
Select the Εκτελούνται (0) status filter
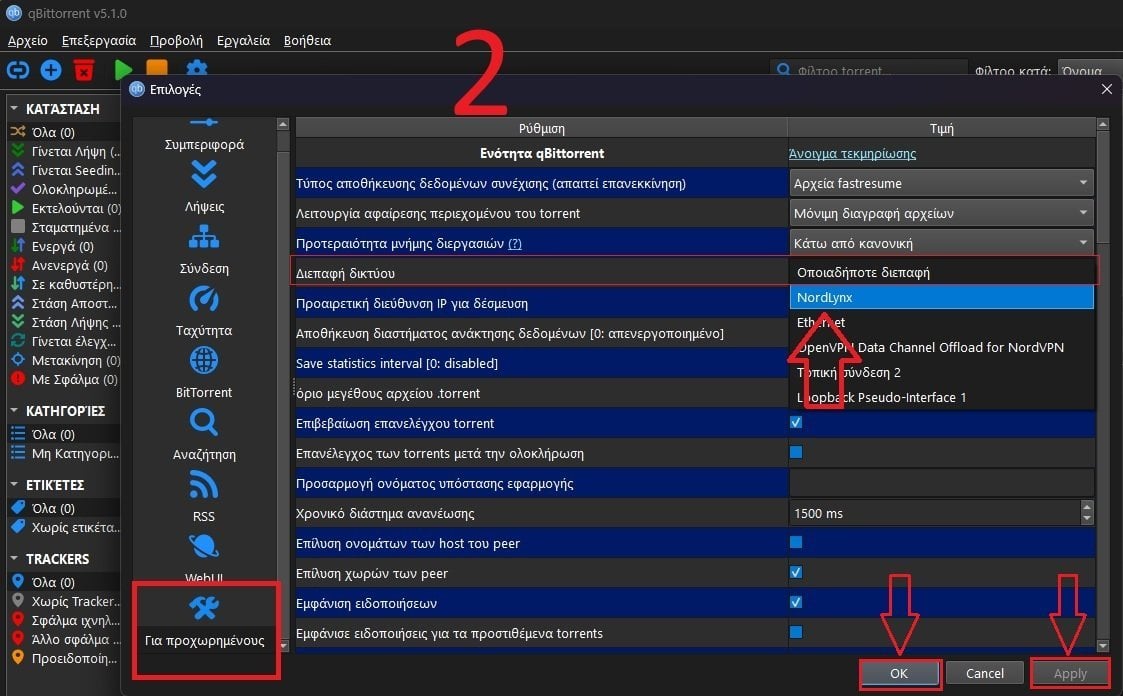coord(64,208)
